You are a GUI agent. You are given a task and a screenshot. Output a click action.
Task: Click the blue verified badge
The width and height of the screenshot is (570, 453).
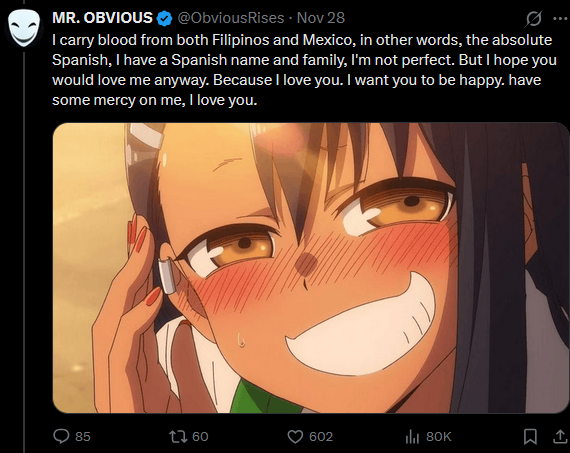tap(164, 19)
